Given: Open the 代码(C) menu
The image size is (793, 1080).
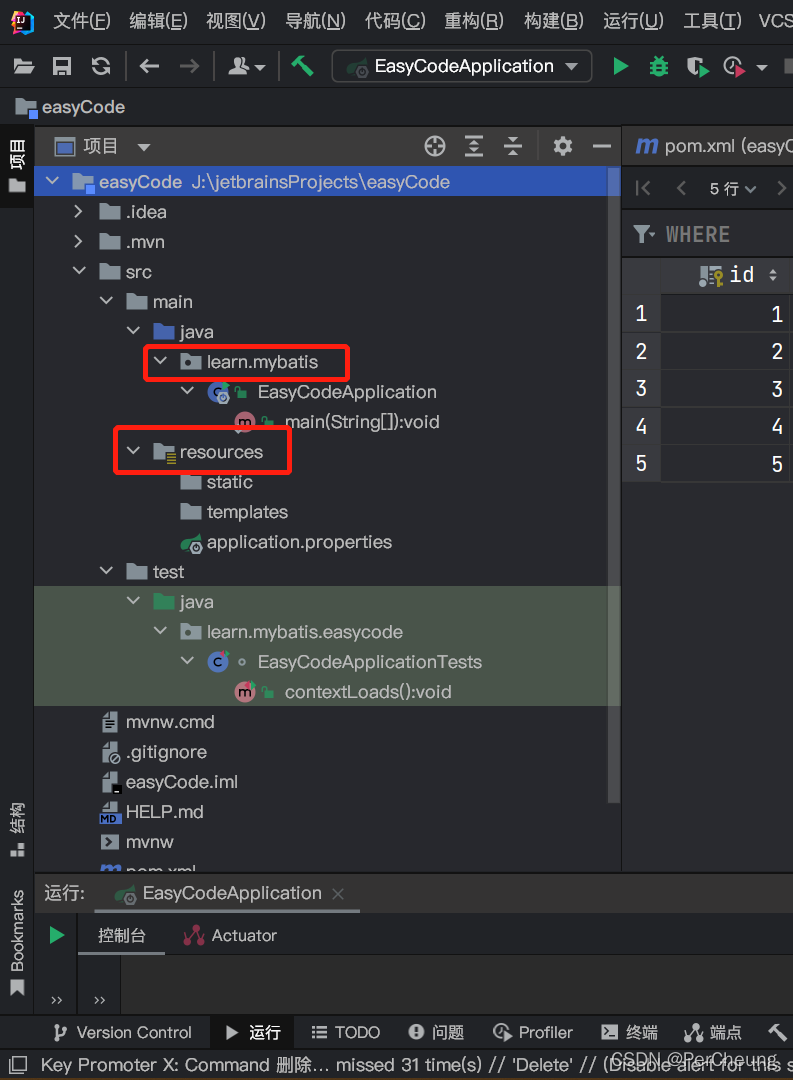Looking at the screenshot, I should click(395, 21).
